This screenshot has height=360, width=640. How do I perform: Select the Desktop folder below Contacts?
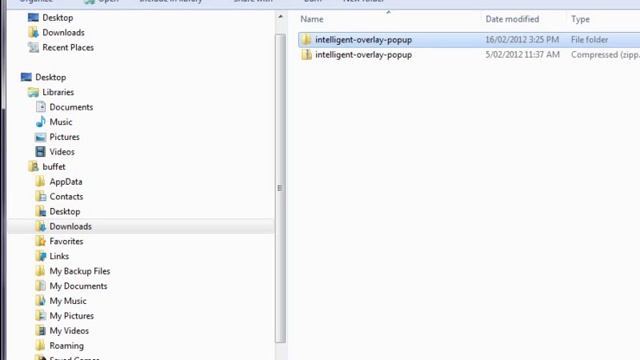[64, 211]
